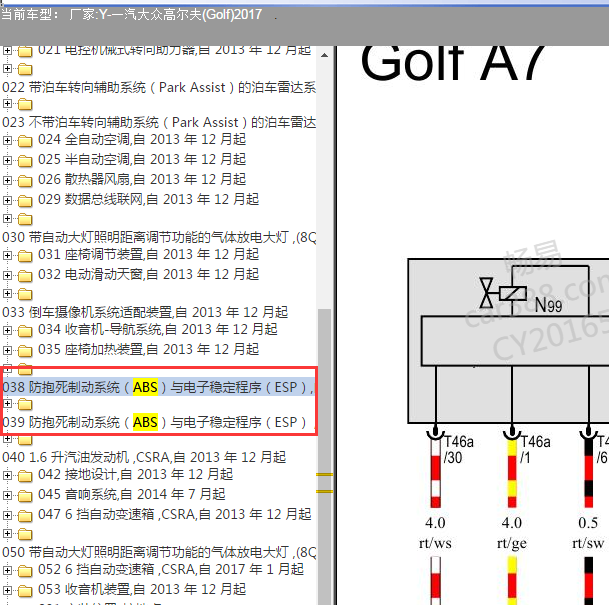
Task: Expand the 053 收音机装置 tree node
Action: click(7, 591)
